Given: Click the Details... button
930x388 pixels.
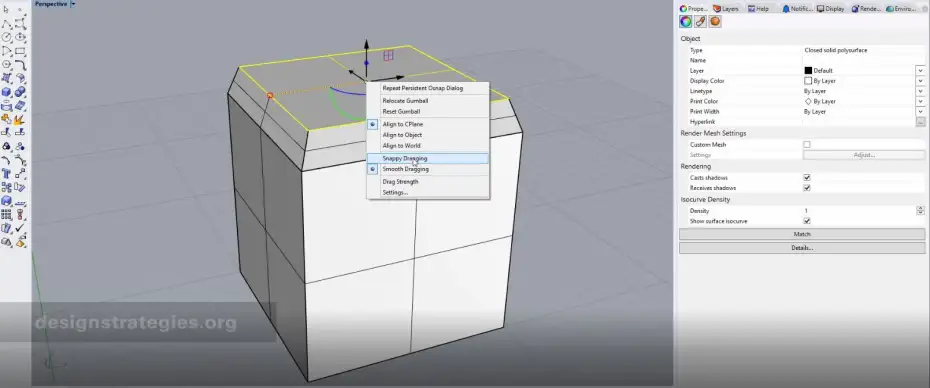Looking at the screenshot, I should 802,248.
